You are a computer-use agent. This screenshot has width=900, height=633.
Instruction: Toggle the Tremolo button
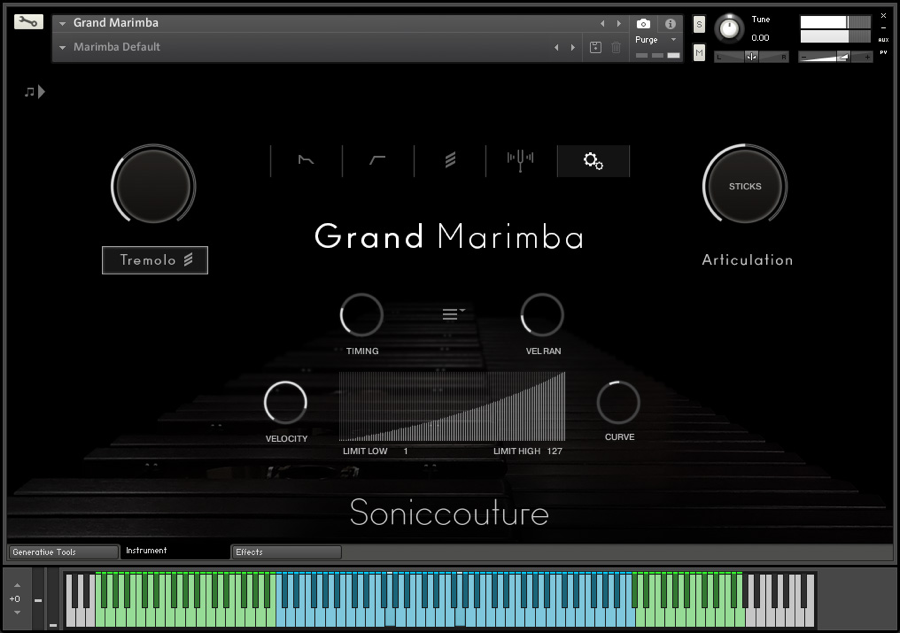[x=155, y=260]
